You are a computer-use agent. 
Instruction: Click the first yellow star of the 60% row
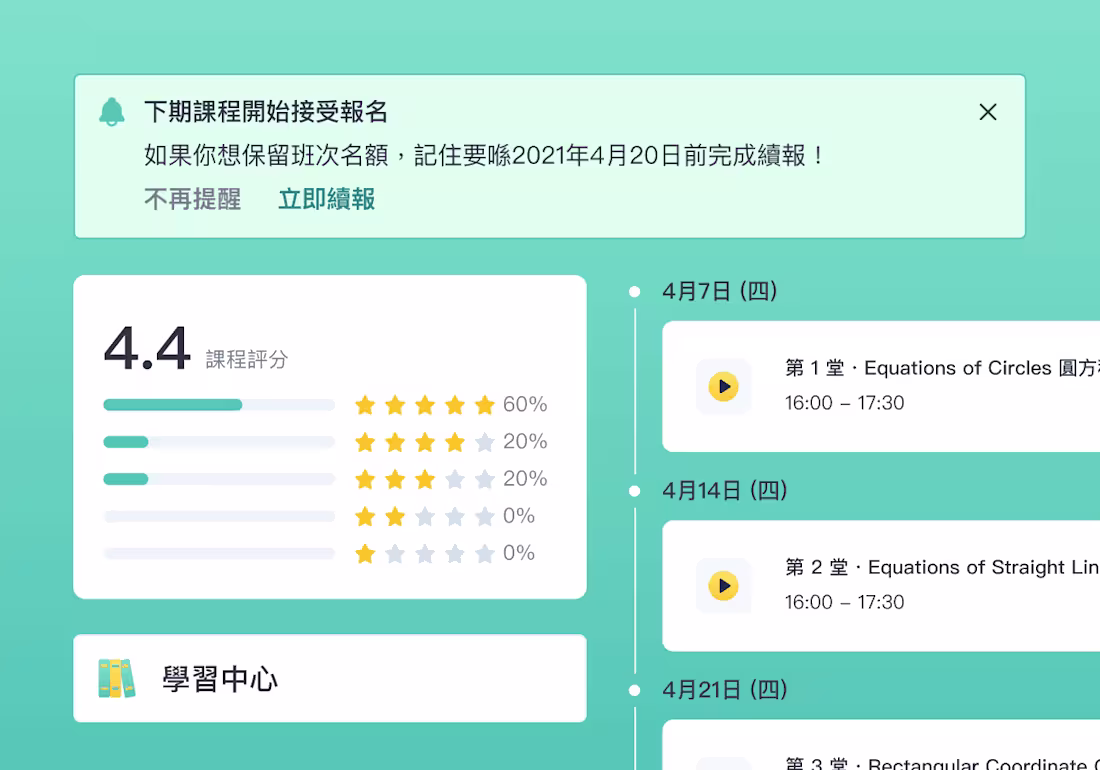click(x=365, y=404)
